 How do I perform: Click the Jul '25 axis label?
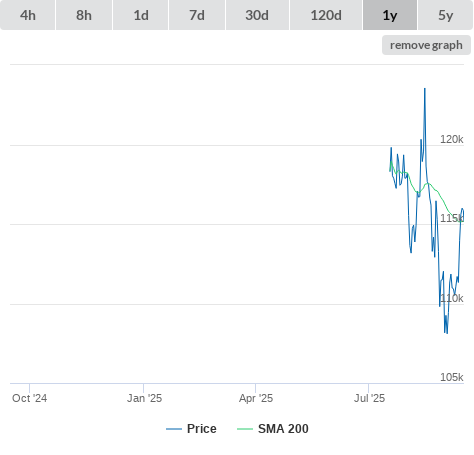pyautogui.click(x=369, y=398)
